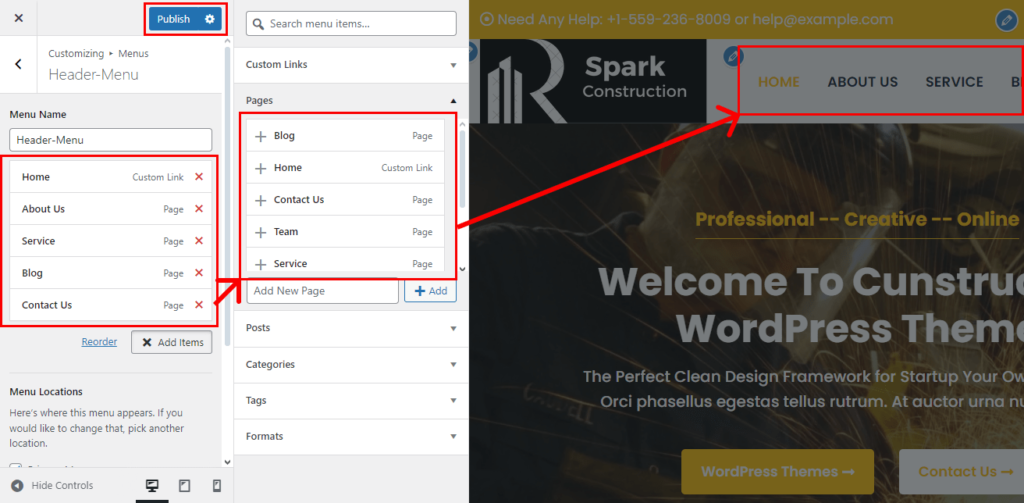
Task: Click edit pencil shortcut beside navigation menu
Action: click(x=734, y=55)
